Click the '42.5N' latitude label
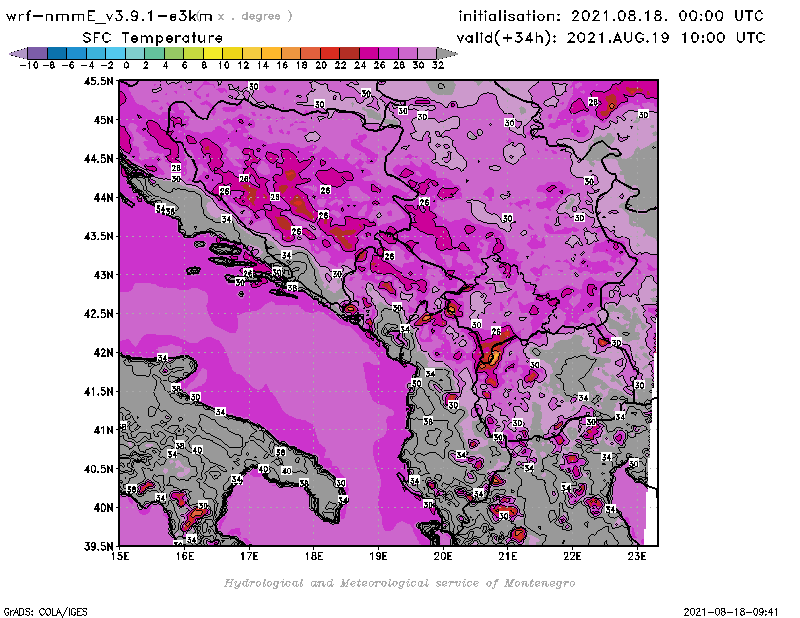Screen dimensions: 800x618 (x=98, y=314)
